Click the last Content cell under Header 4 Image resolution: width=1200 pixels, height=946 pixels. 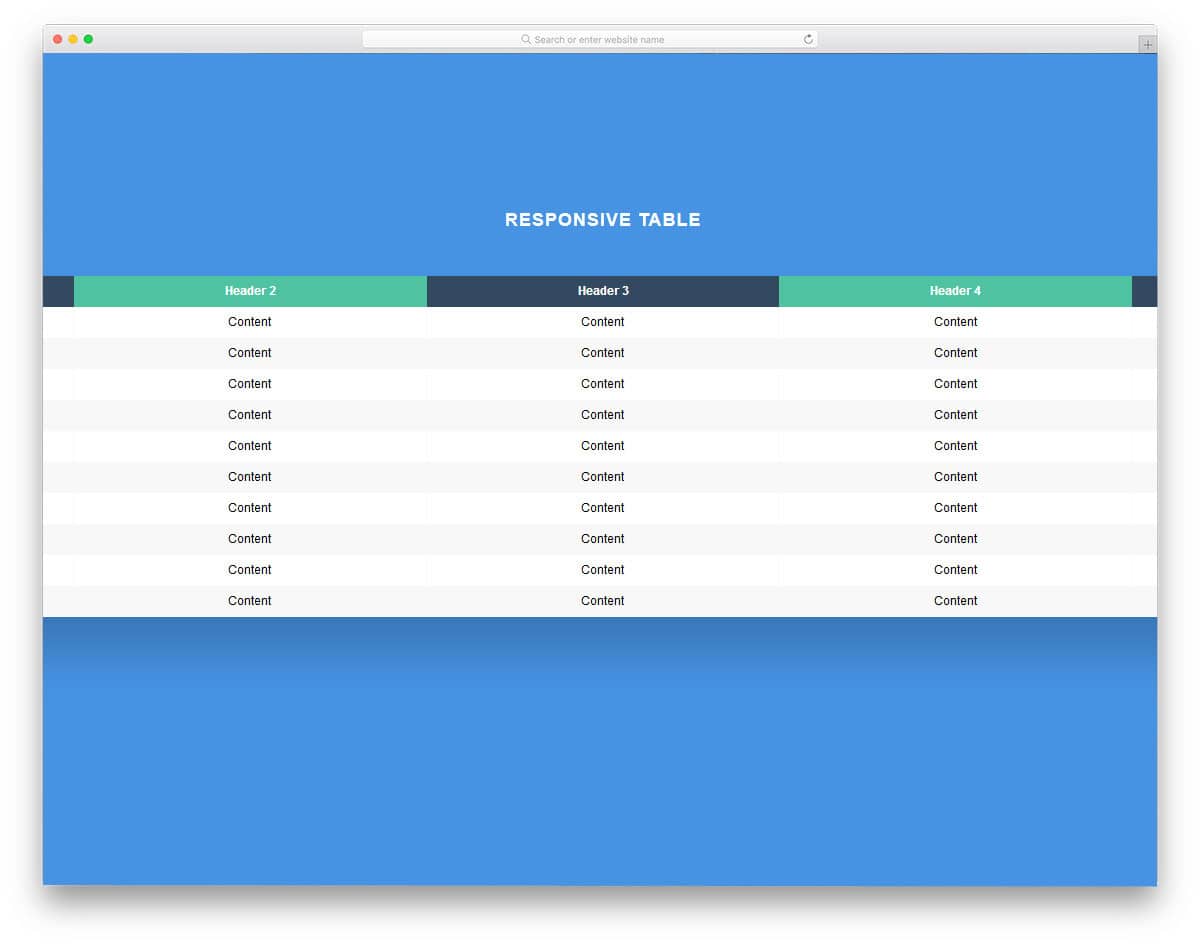955,600
